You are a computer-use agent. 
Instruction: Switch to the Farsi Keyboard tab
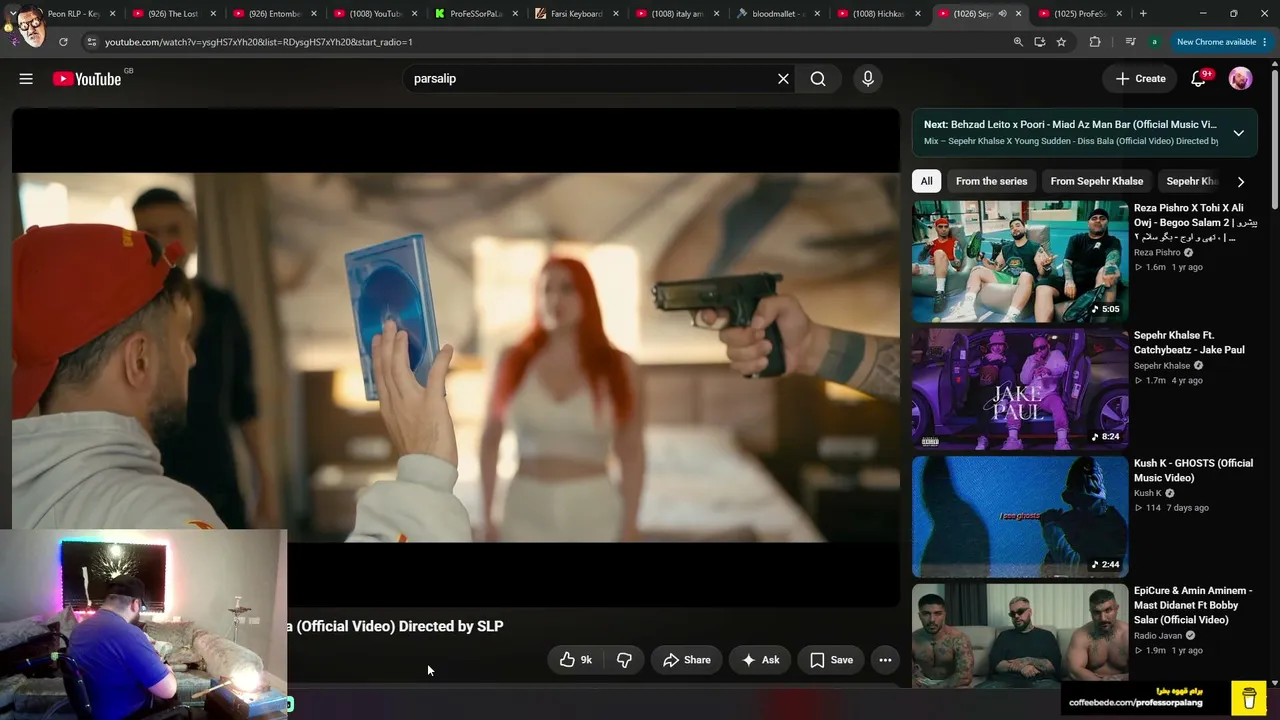[577, 14]
